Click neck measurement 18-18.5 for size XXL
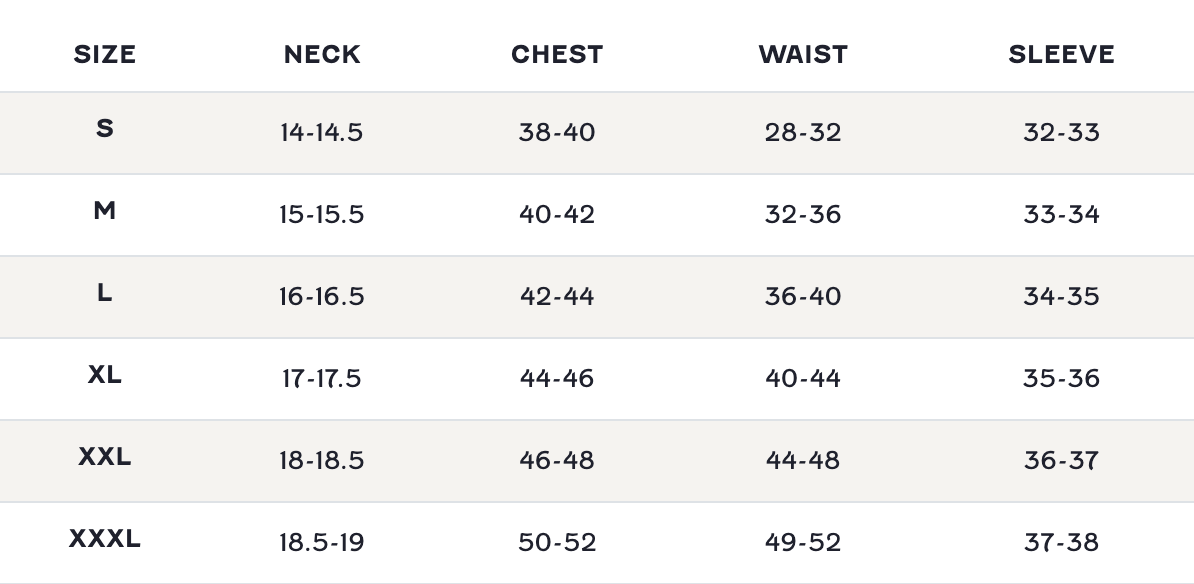 click(x=322, y=461)
